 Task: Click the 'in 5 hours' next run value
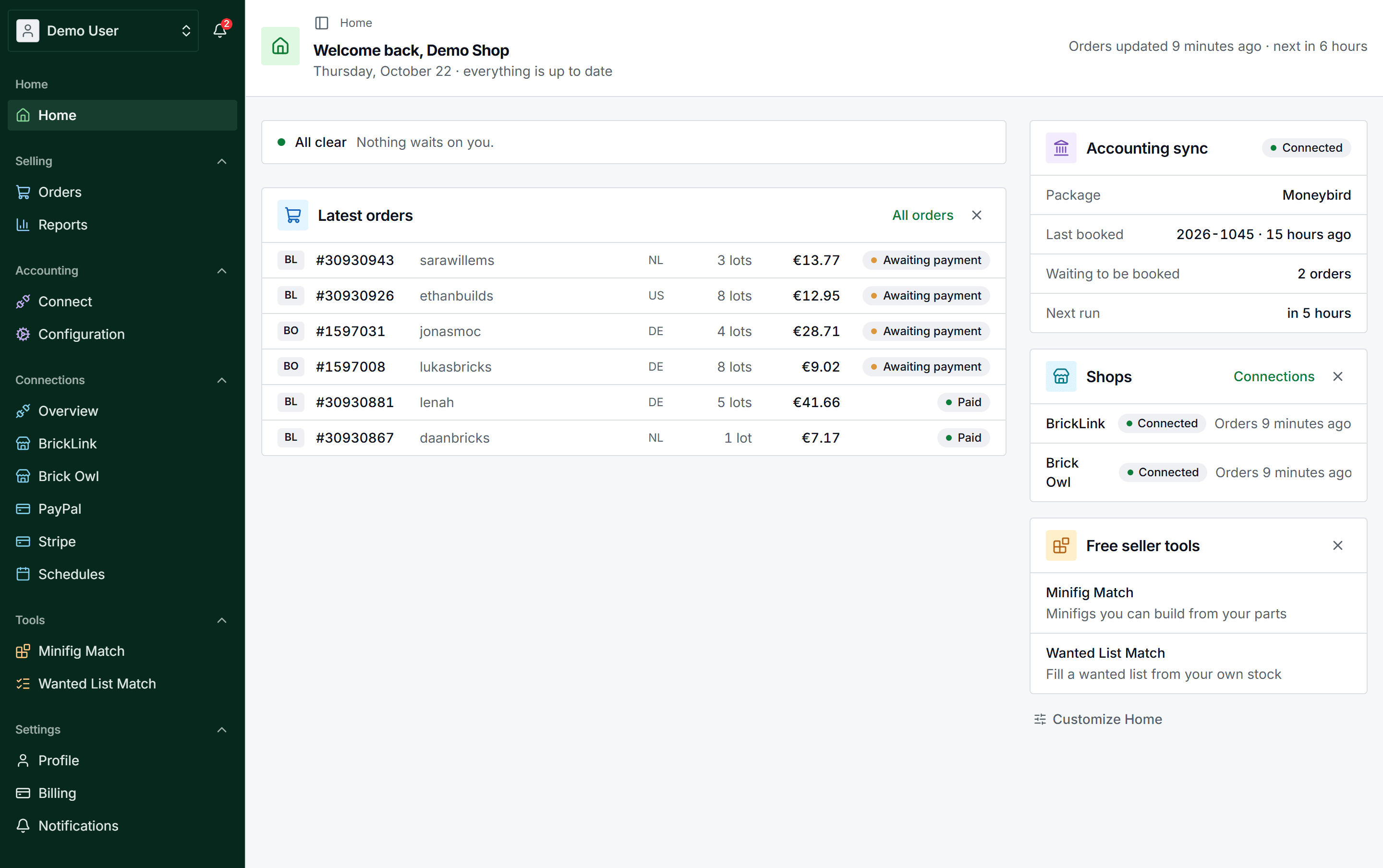click(1319, 313)
